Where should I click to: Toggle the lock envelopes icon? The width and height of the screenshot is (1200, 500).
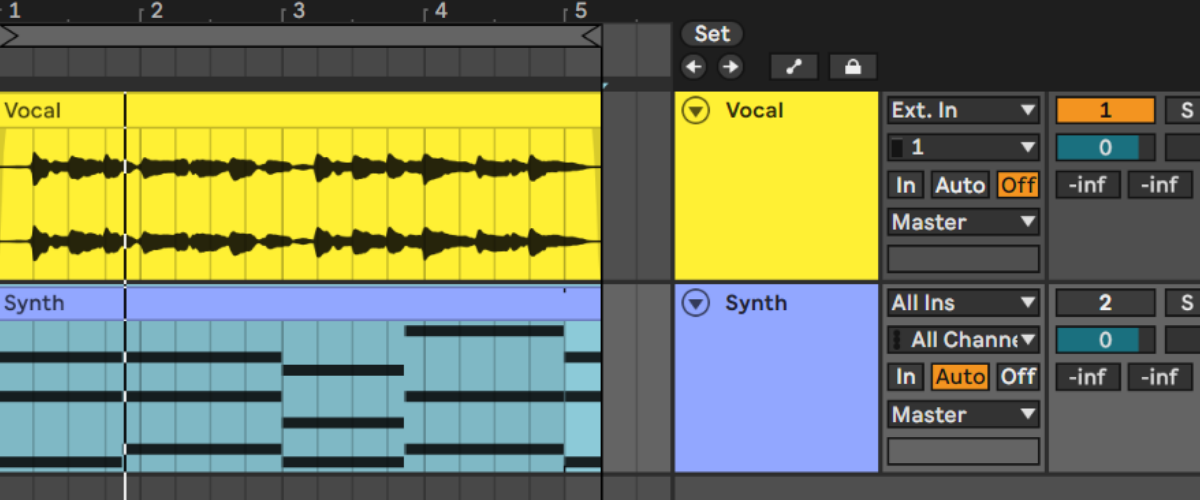(853, 67)
